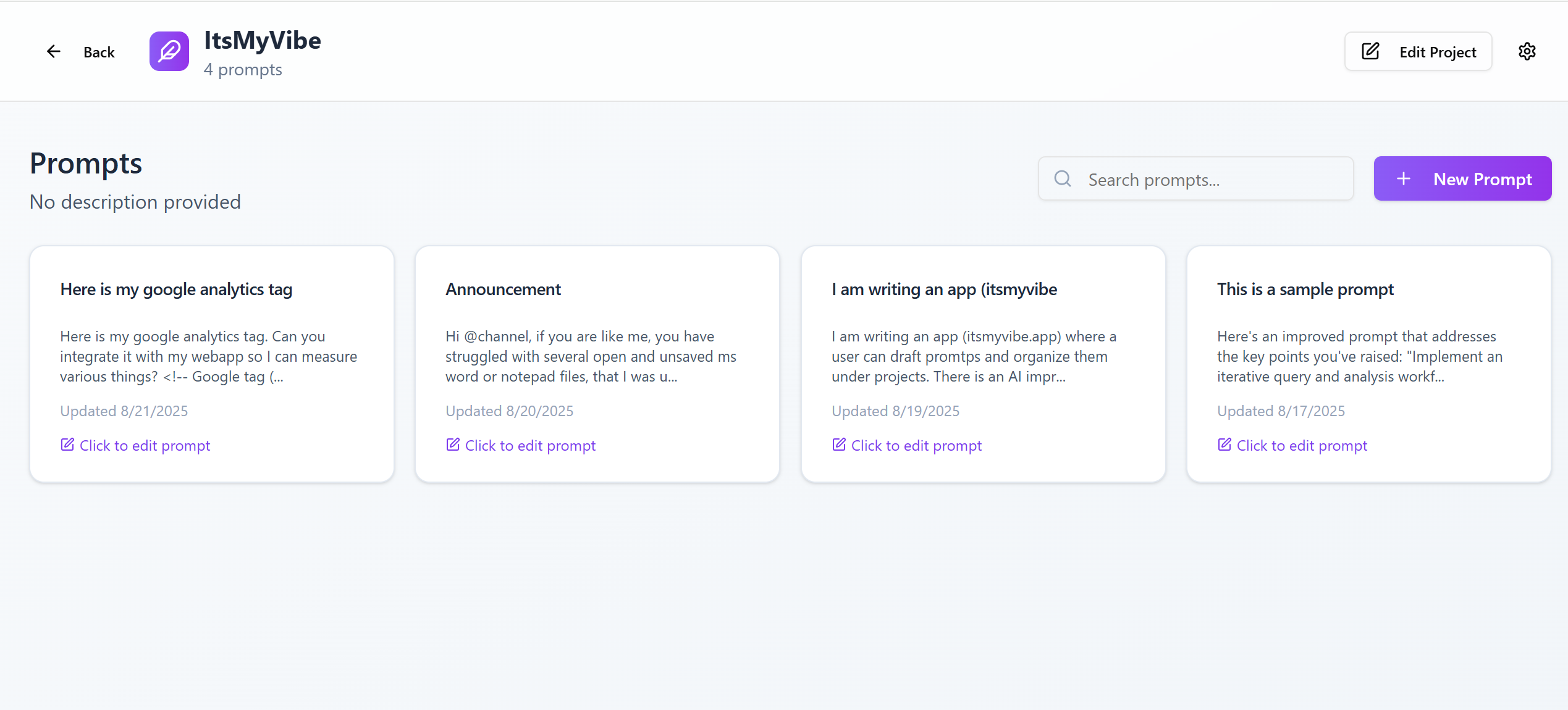Click the 'itsmyvibe.app' description preview text
This screenshot has height=710, width=1568.
[x=974, y=357]
